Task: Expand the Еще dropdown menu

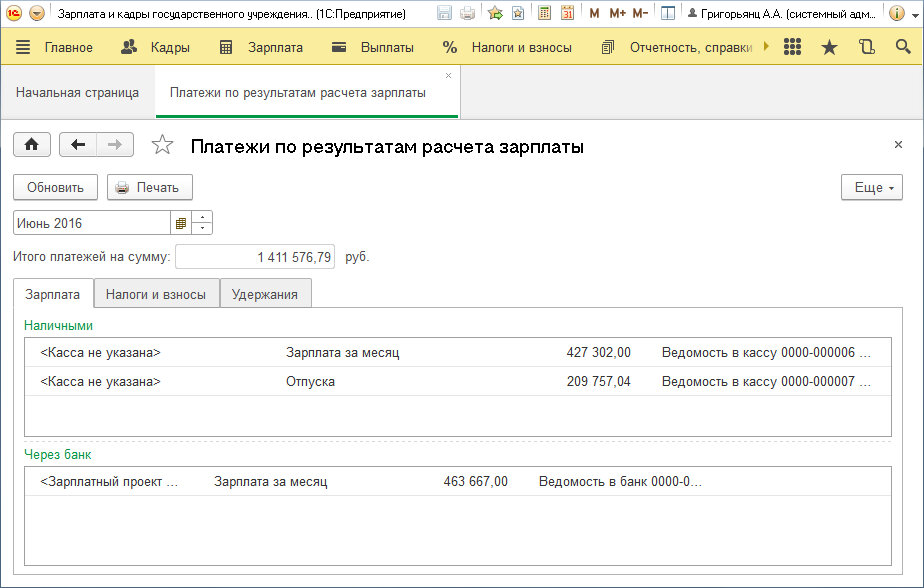Action: click(872, 187)
